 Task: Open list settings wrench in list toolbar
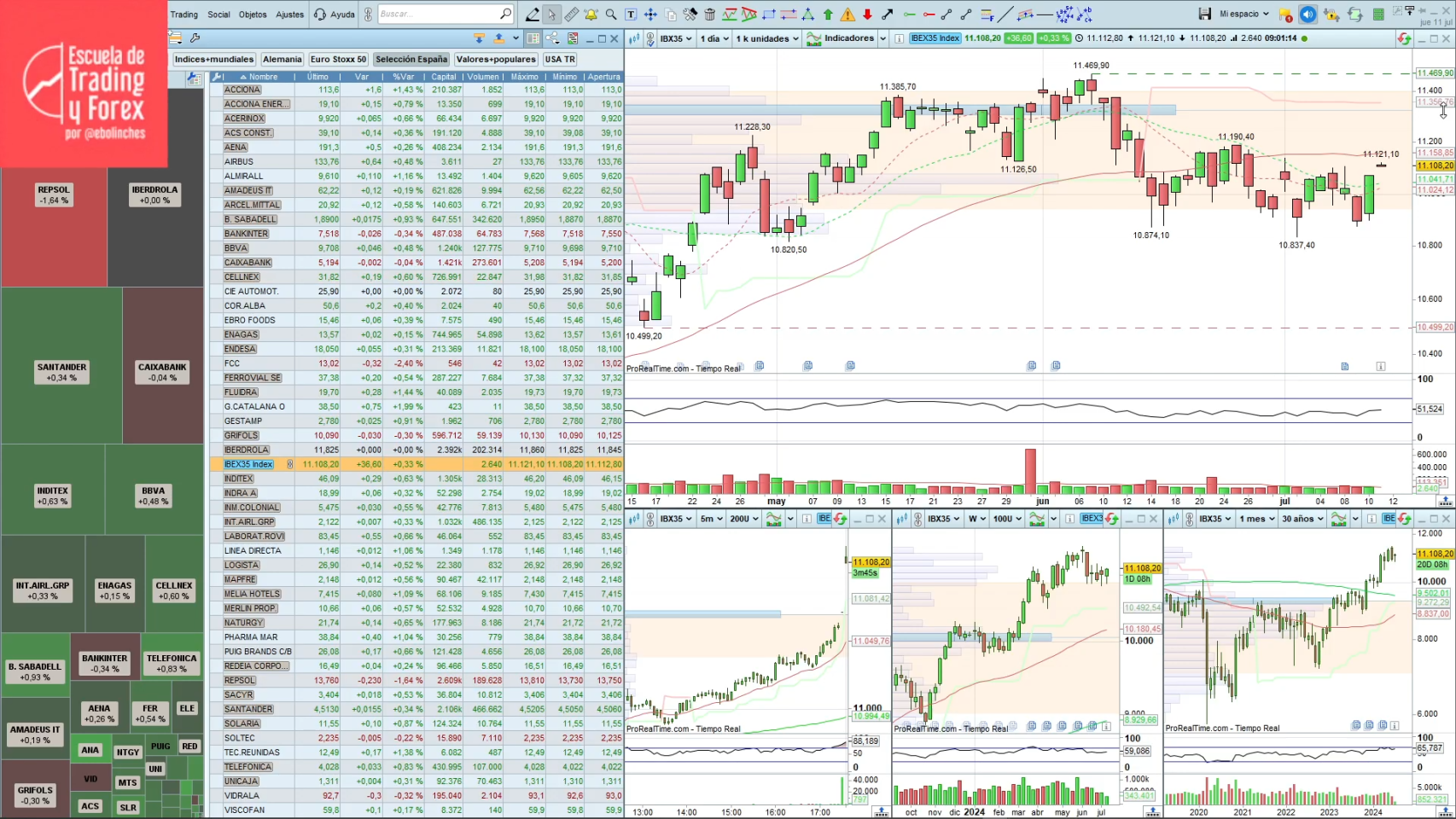point(195,38)
